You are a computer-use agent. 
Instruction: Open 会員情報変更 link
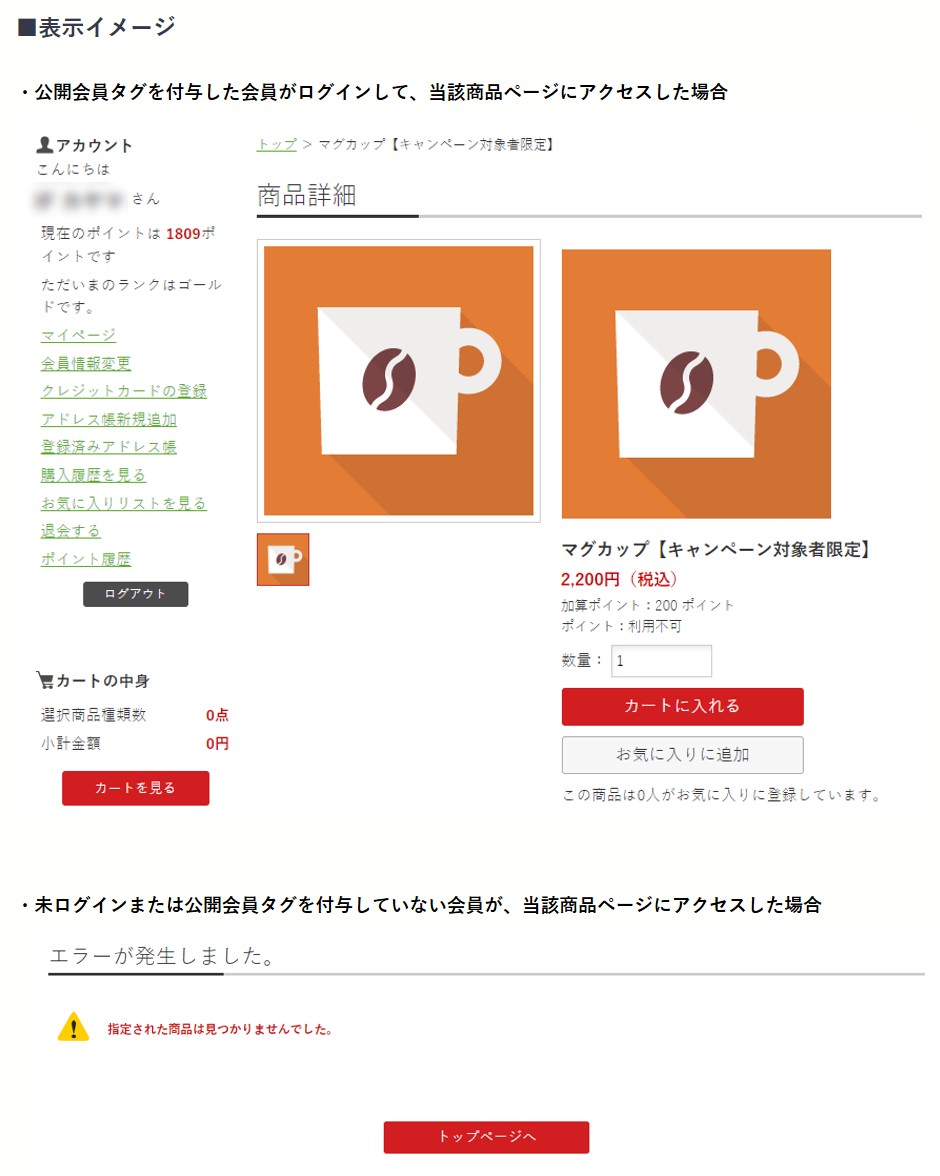tap(86, 364)
